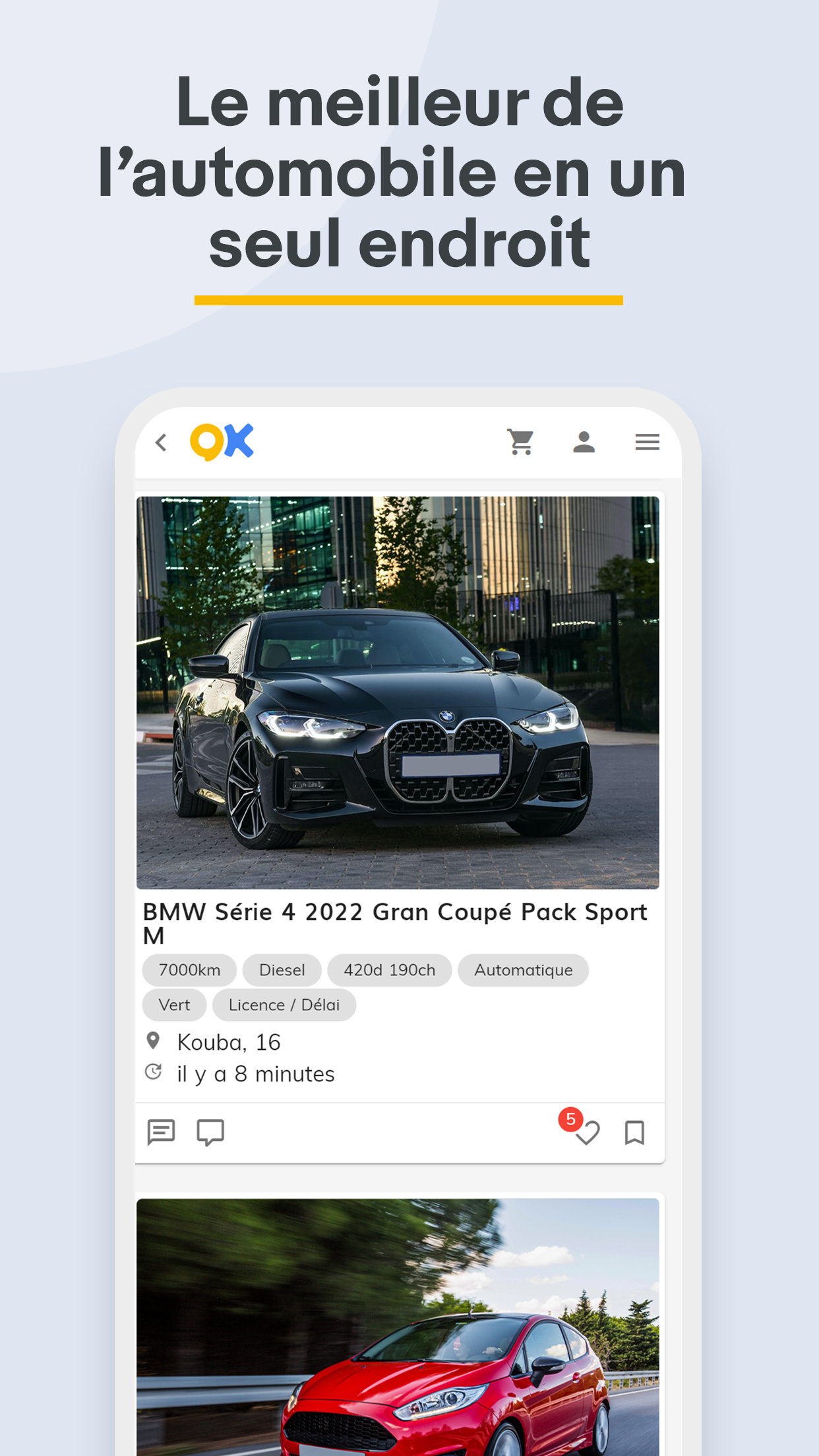The height and width of the screenshot is (1456, 819).
Task: Select the Automatique tag
Action: pyautogui.click(x=523, y=970)
